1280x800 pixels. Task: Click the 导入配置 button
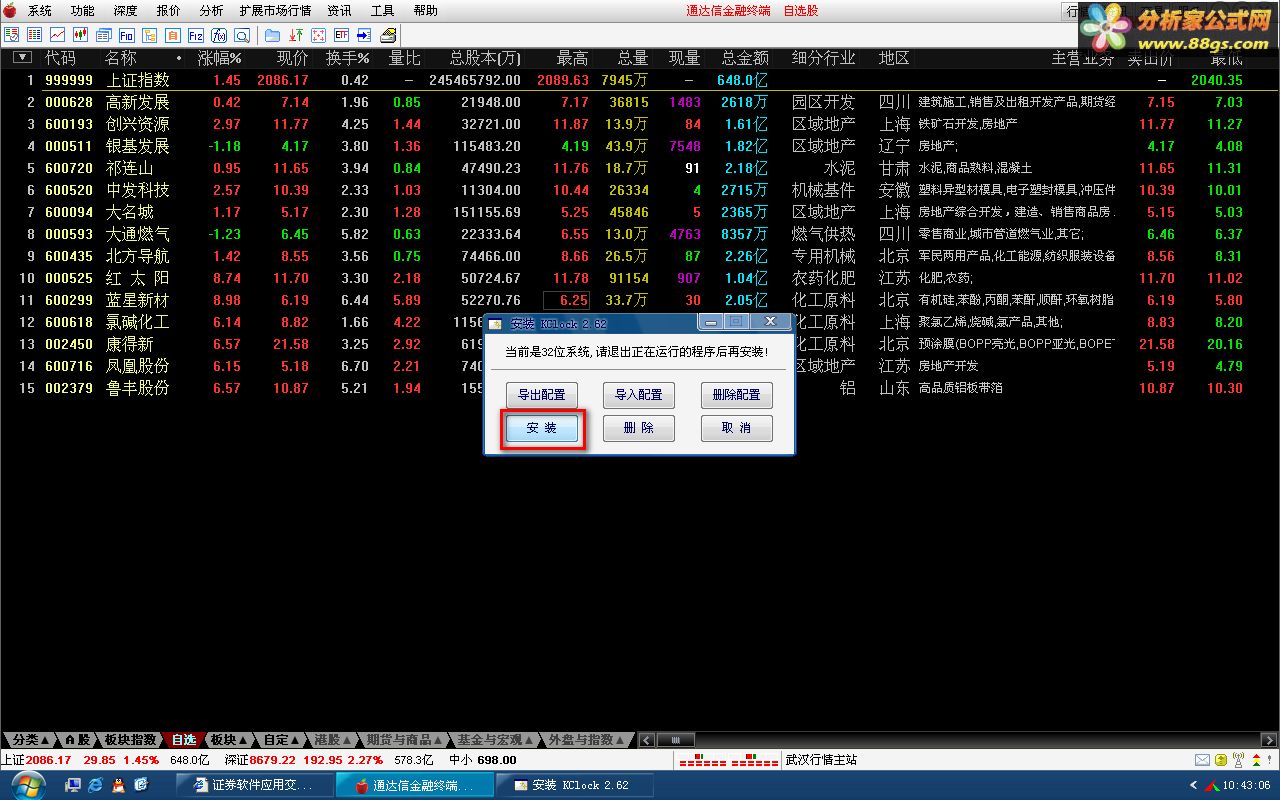coord(639,395)
